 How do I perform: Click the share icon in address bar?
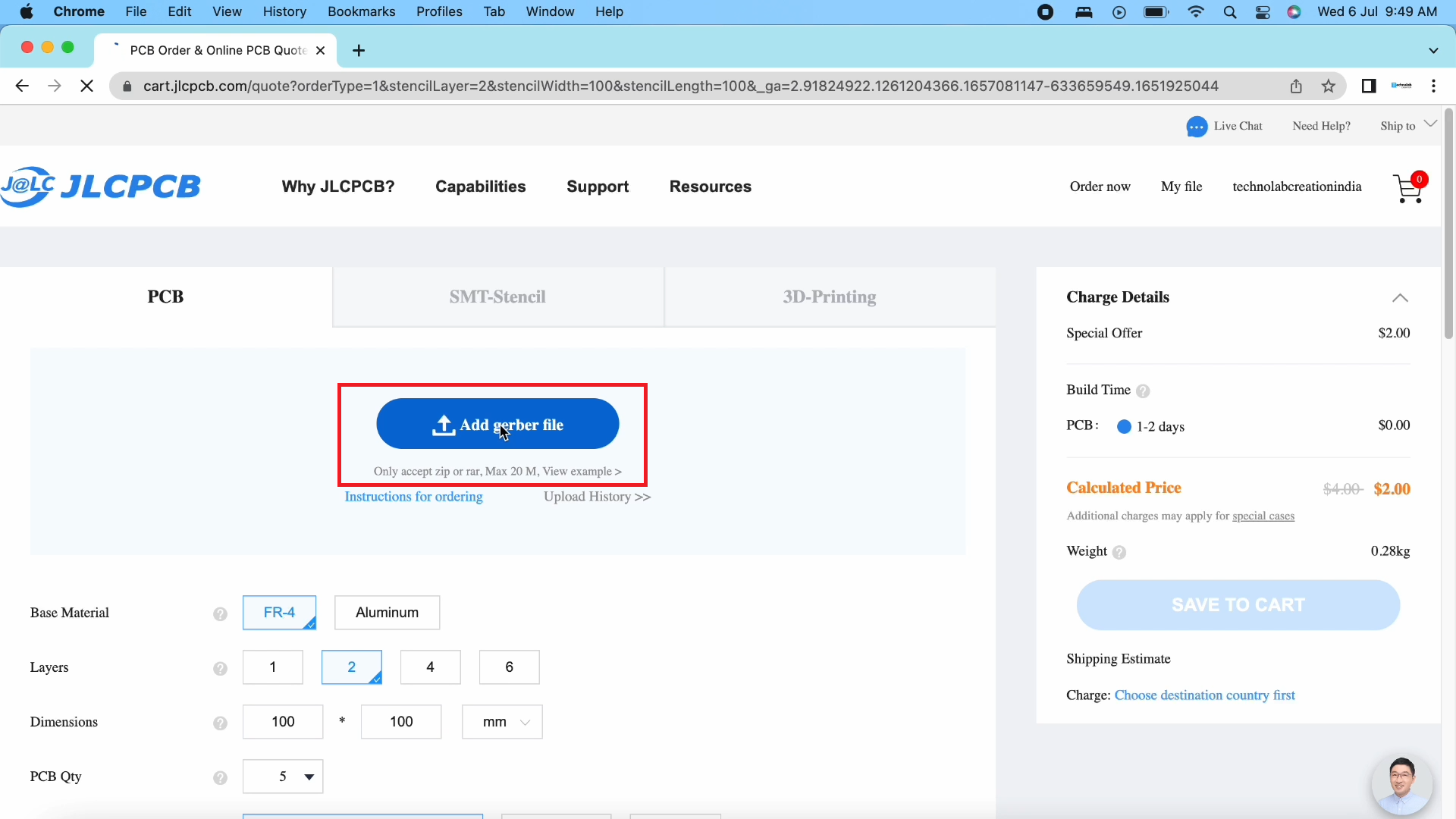point(1296,86)
